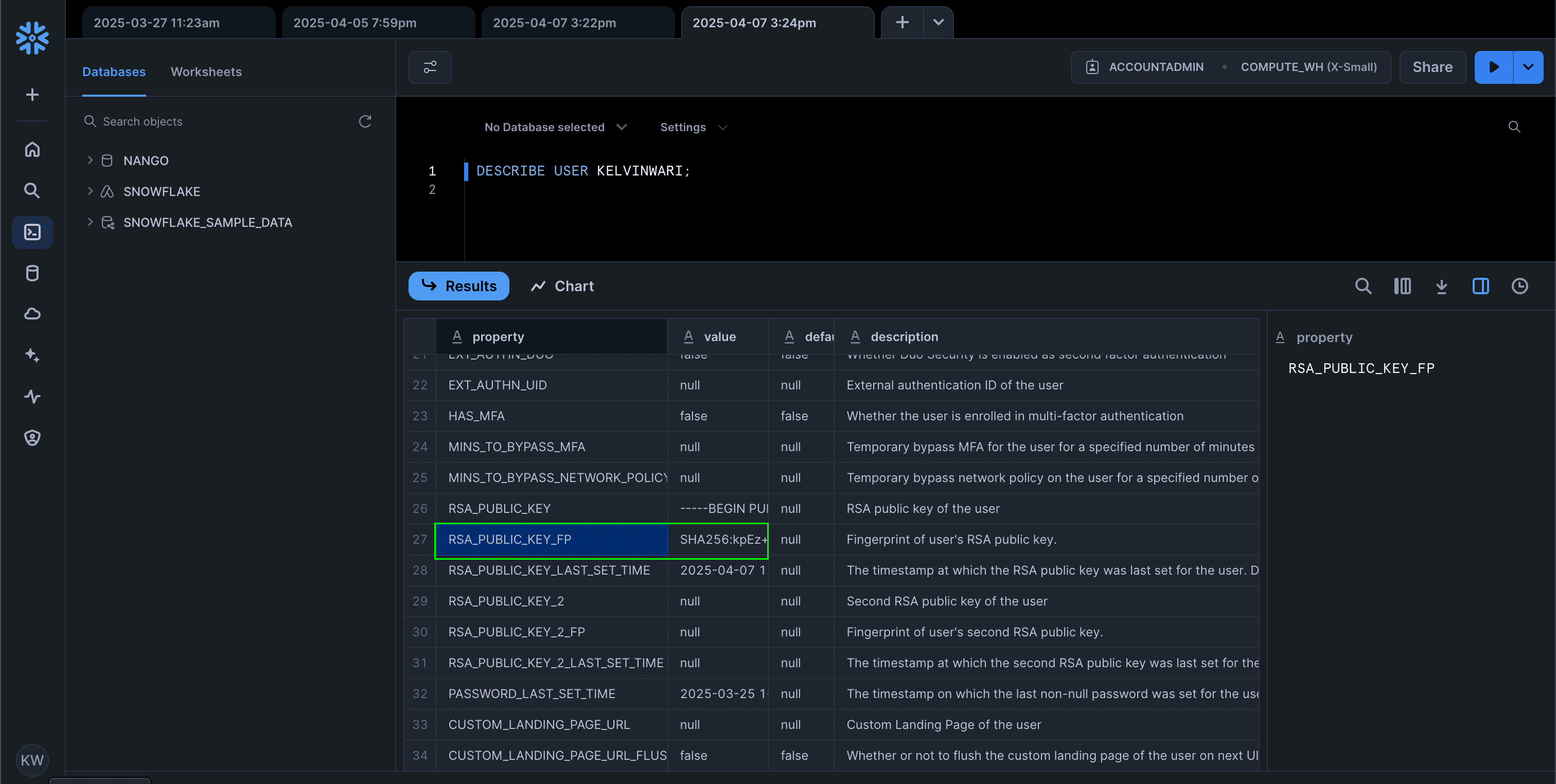The width and height of the screenshot is (1556, 784).
Task: Expand the SNOWFLAKE_SAMPLE_DATA tree
Action: [90, 222]
